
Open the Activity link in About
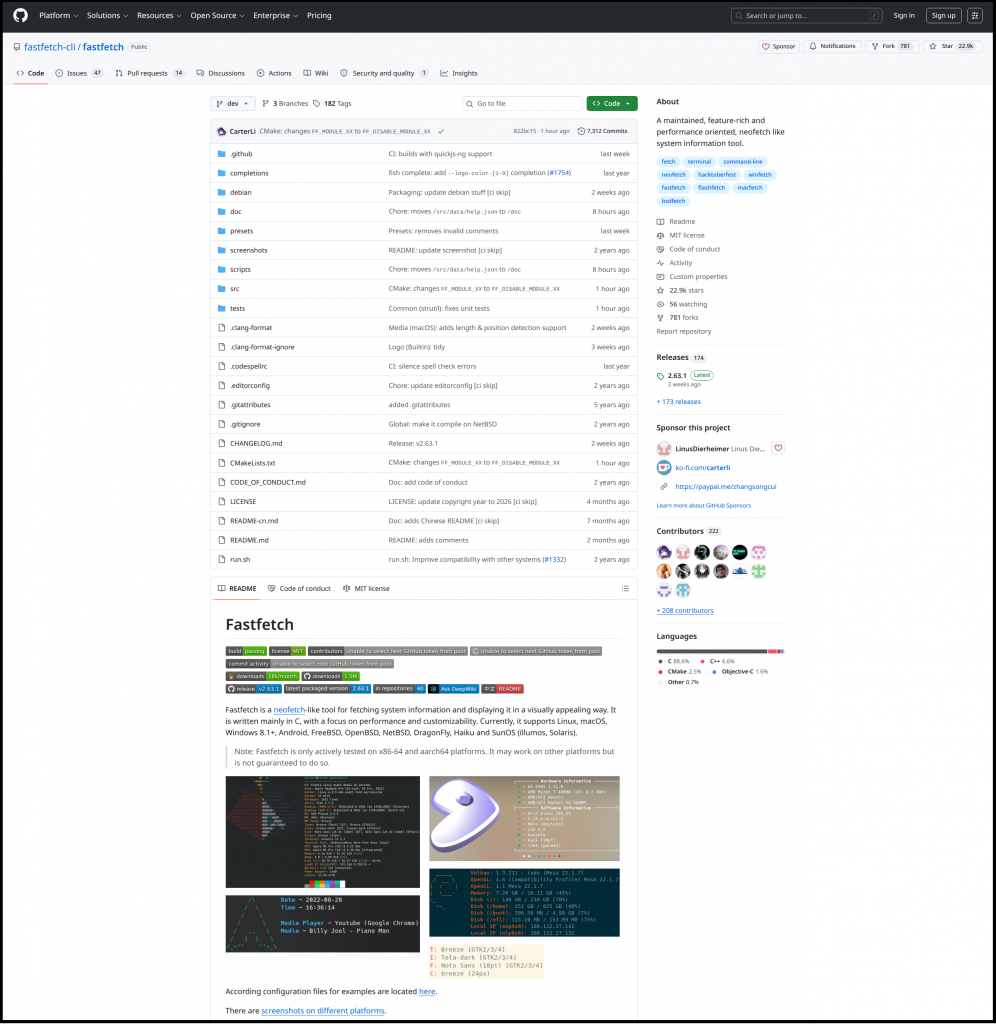[x=675, y=263]
